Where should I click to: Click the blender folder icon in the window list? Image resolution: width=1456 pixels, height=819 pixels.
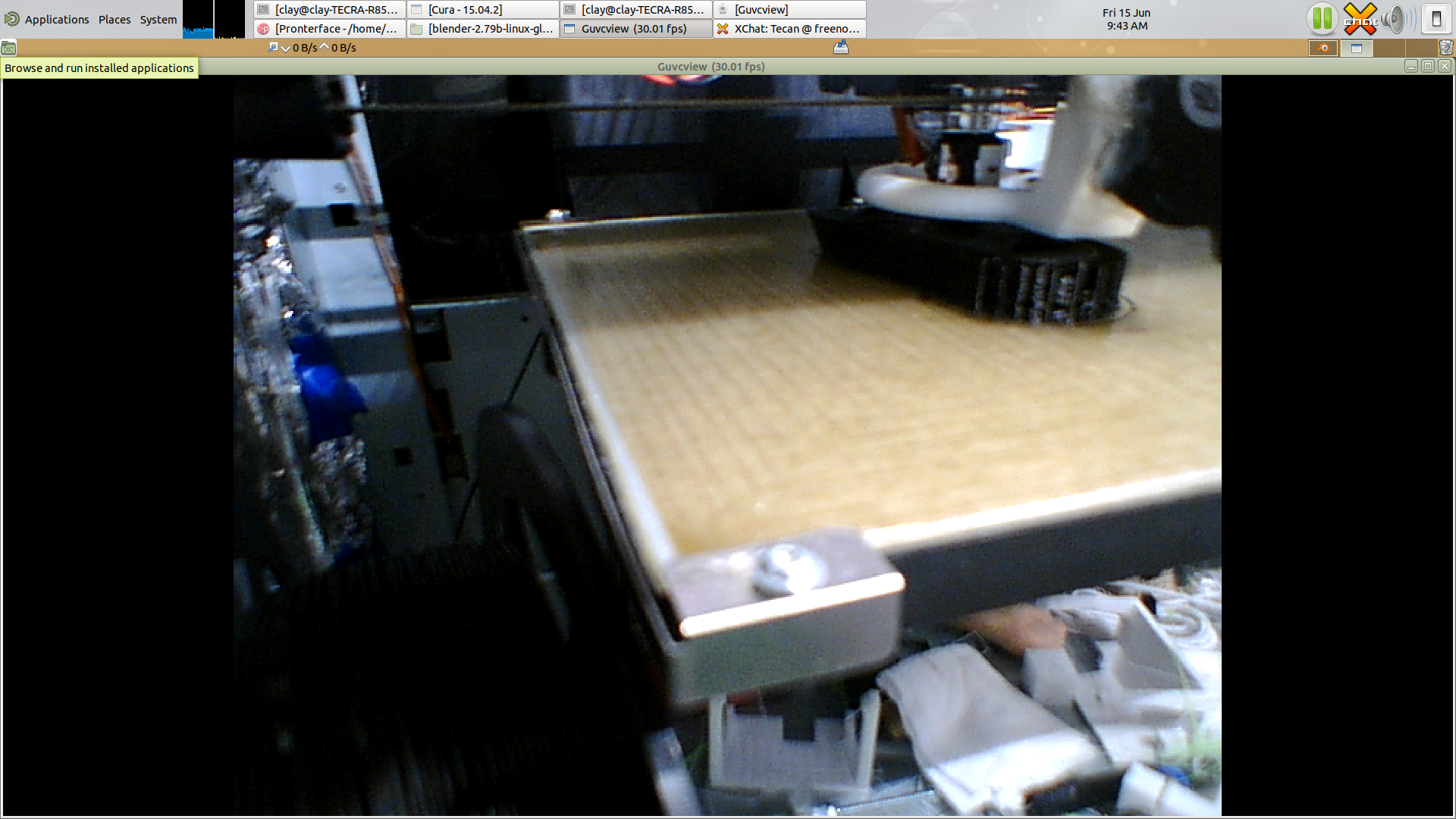(416, 29)
